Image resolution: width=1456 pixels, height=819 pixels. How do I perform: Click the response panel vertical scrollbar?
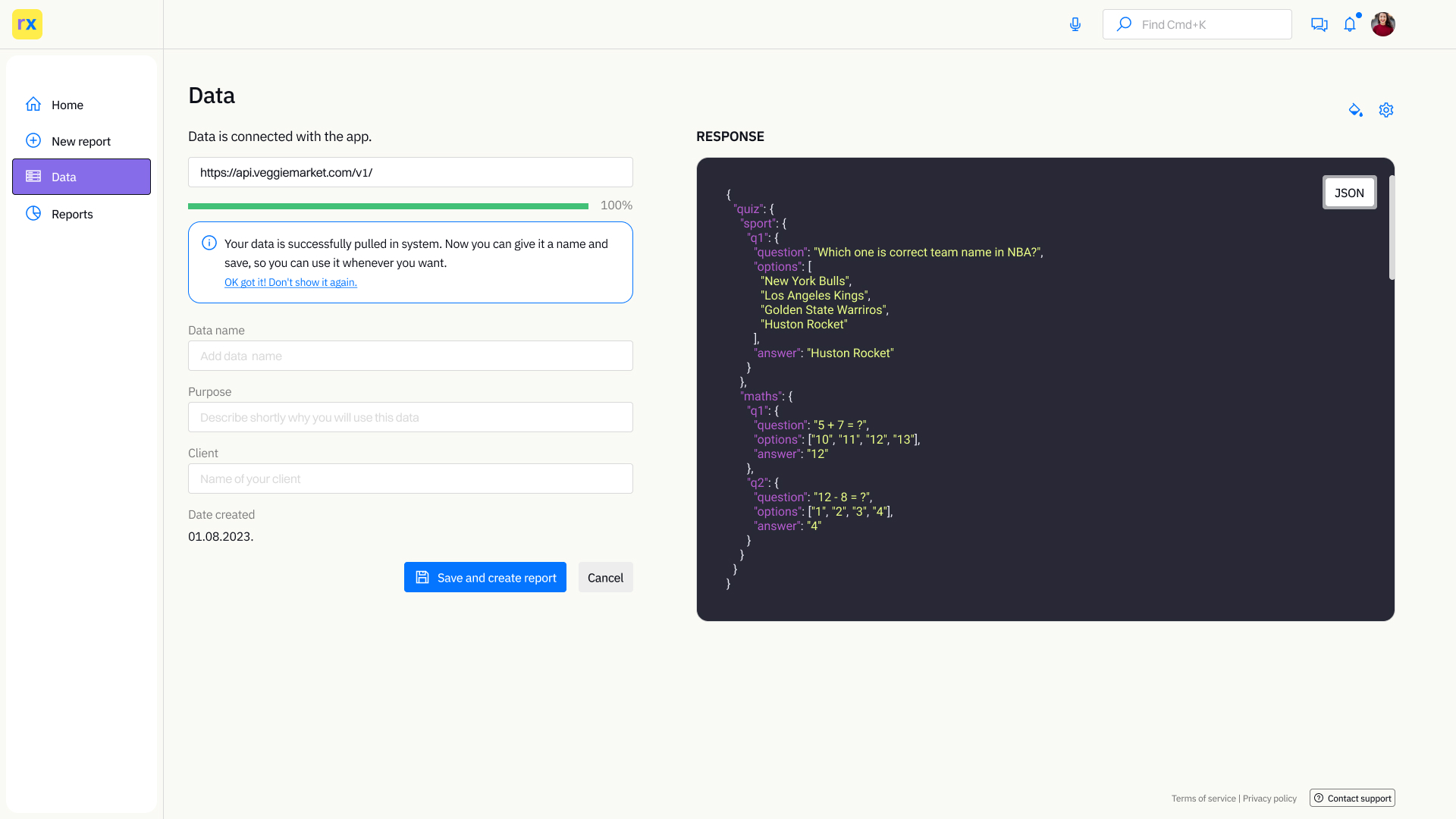1392,227
